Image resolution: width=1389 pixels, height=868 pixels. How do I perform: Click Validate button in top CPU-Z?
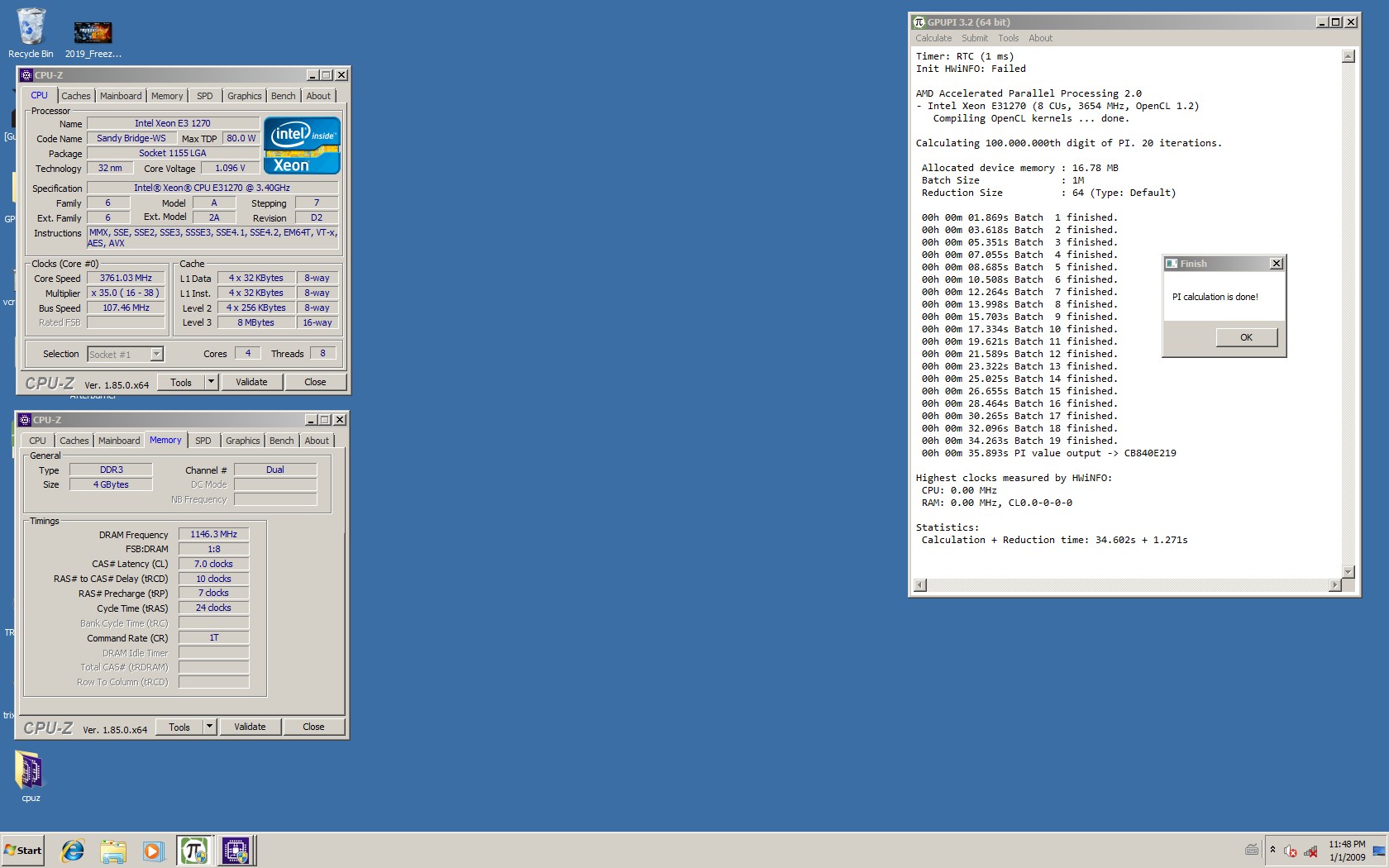[x=251, y=382]
